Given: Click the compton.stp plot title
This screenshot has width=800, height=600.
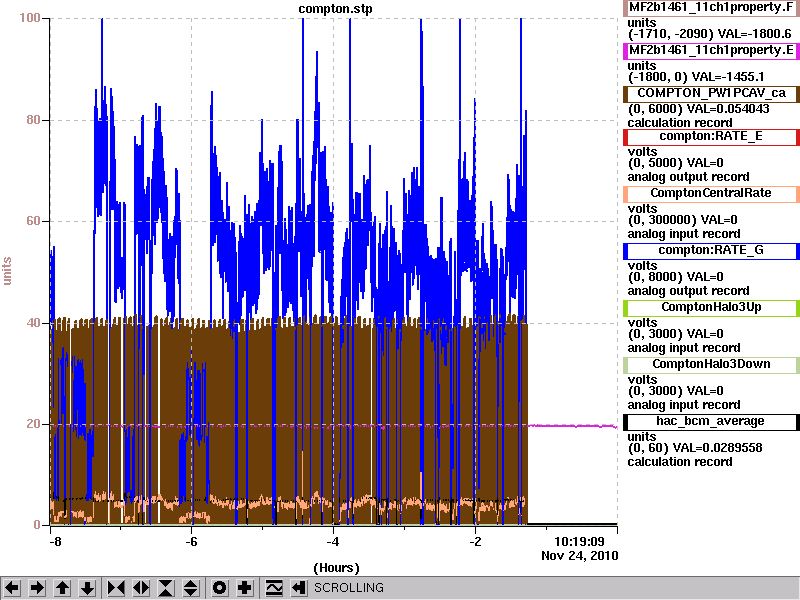Looking at the screenshot, I should coord(335,9).
